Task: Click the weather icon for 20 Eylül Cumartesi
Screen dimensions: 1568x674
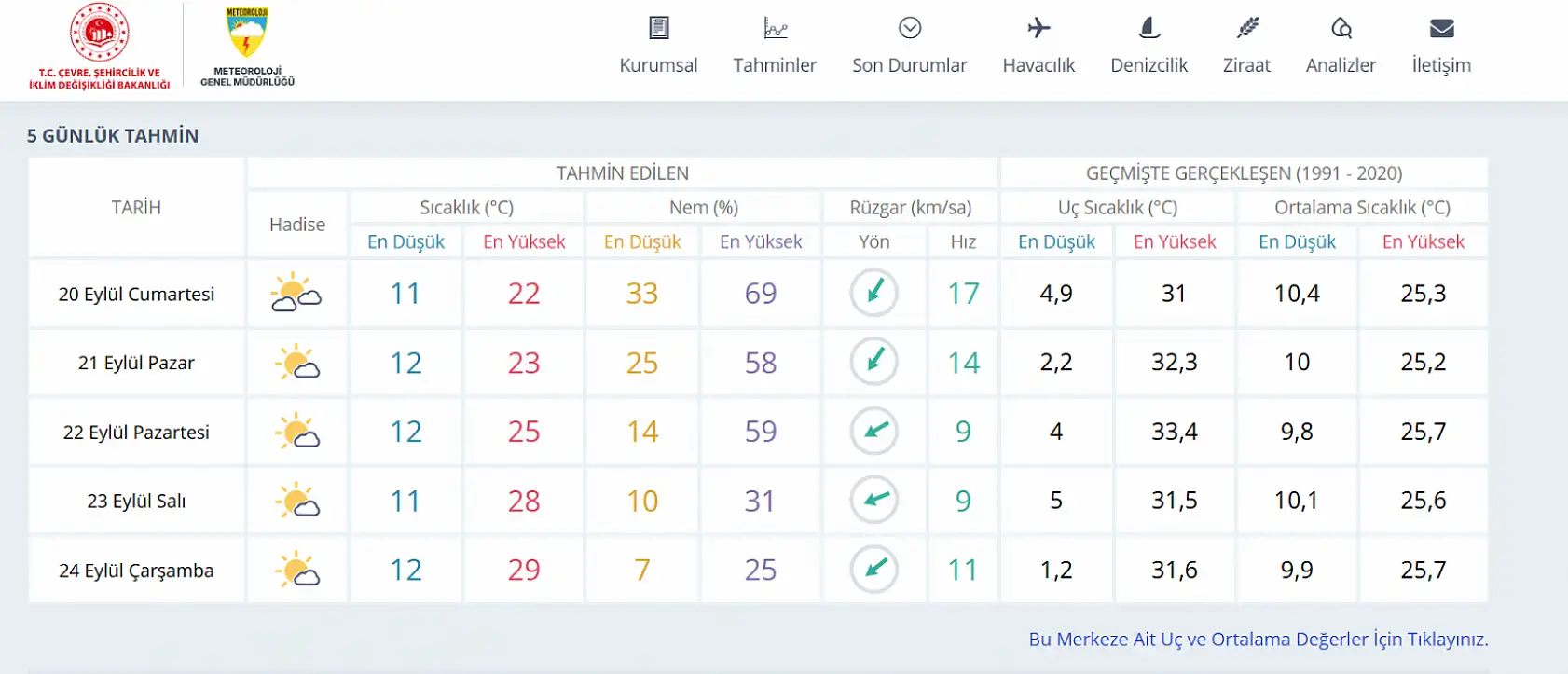Action: pyautogui.click(x=296, y=293)
